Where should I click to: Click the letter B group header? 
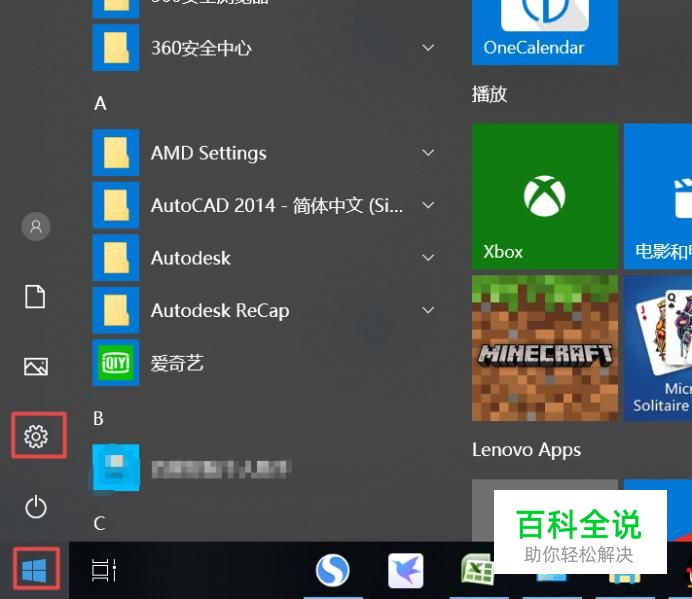(98, 418)
